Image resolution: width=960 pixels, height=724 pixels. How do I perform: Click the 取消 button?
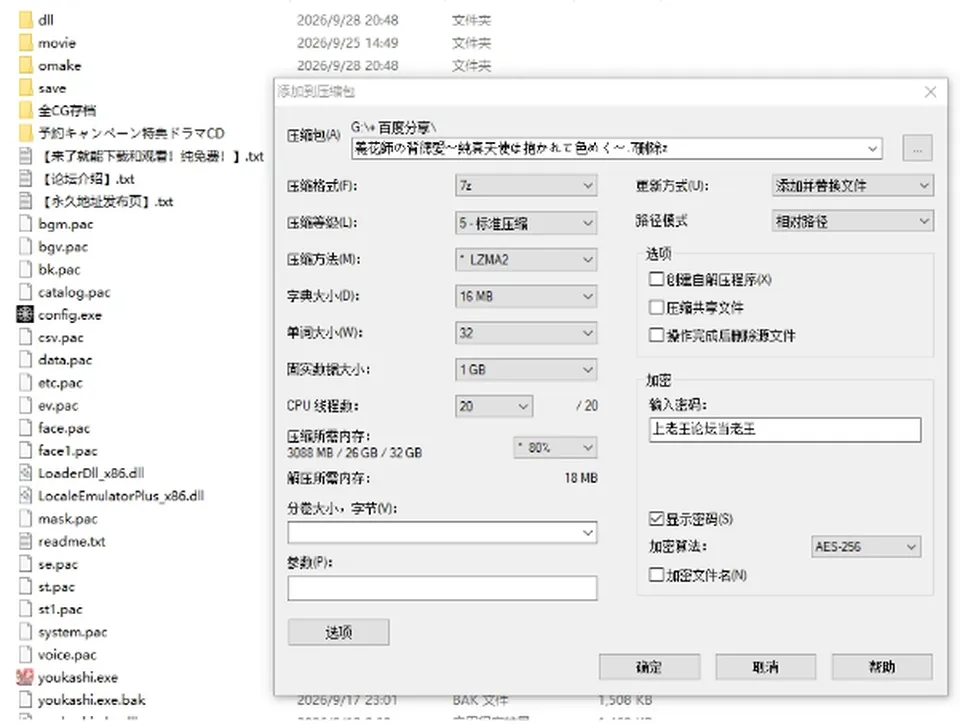[765, 666]
